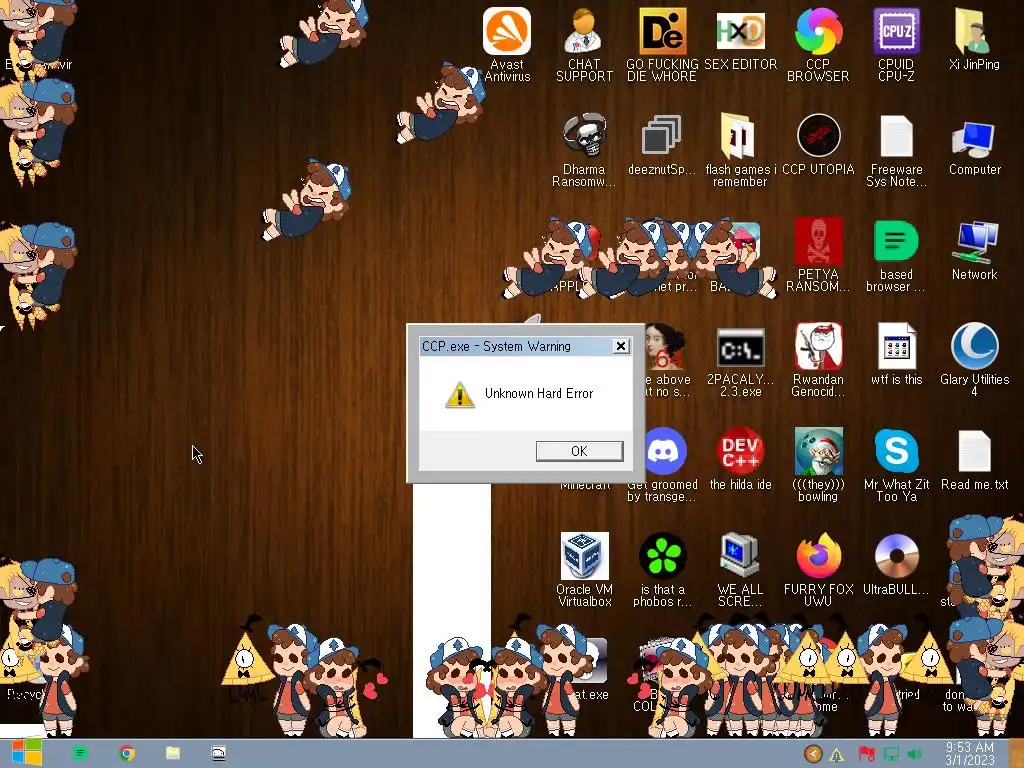This screenshot has width=1024, height=768.
Task: Click the yellow warning icon in dialog
Action: [460, 395]
